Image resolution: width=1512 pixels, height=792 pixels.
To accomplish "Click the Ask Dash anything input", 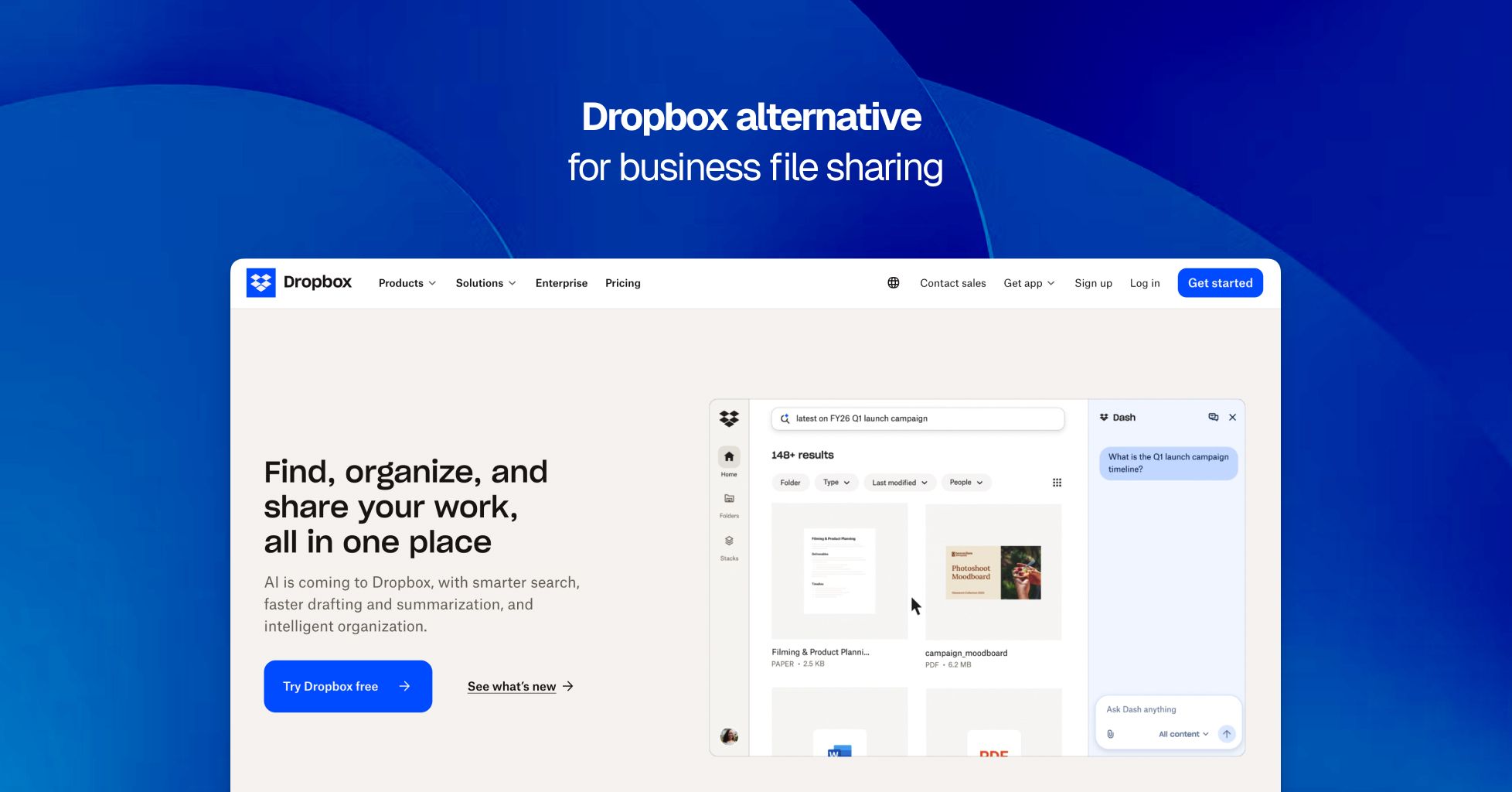I will coord(1141,709).
